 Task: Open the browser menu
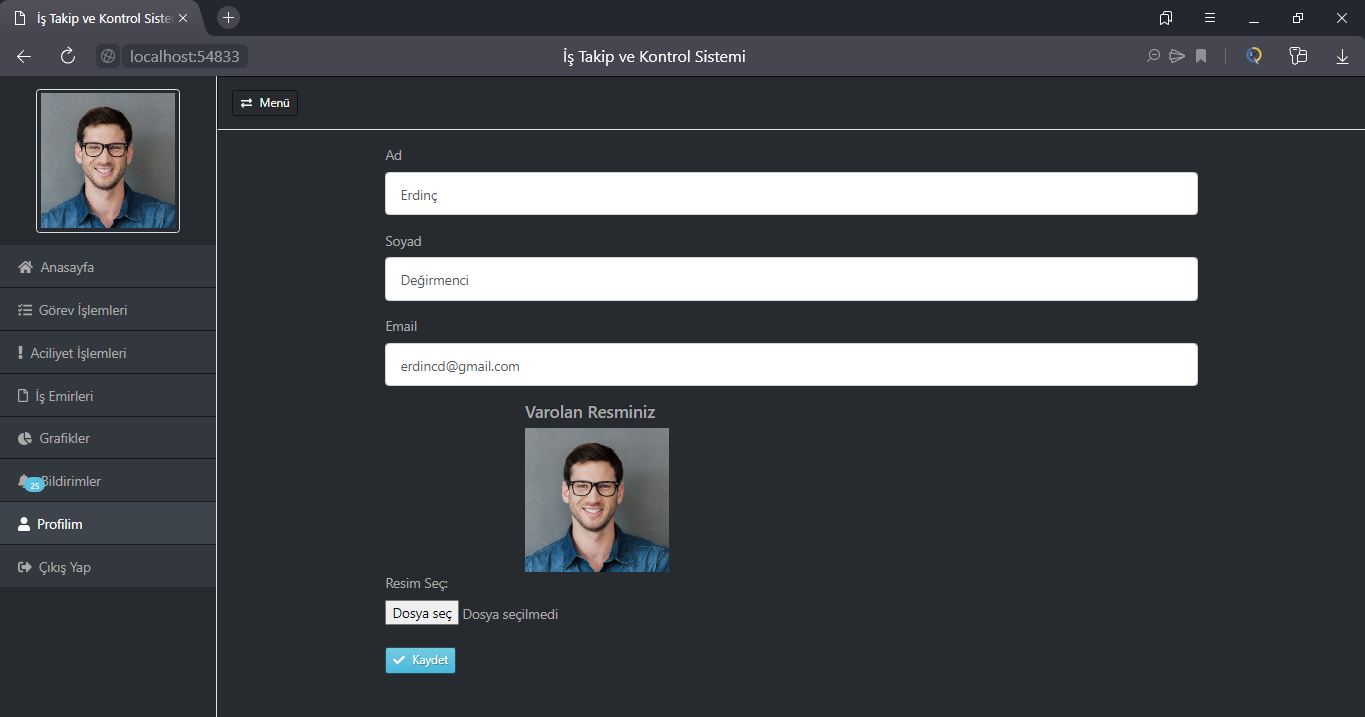tap(1209, 17)
